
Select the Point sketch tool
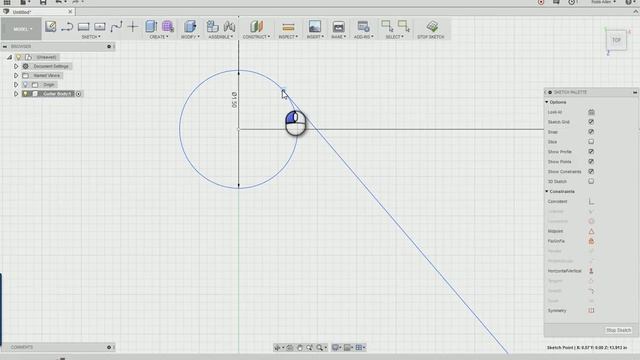click(x=133, y=27)
